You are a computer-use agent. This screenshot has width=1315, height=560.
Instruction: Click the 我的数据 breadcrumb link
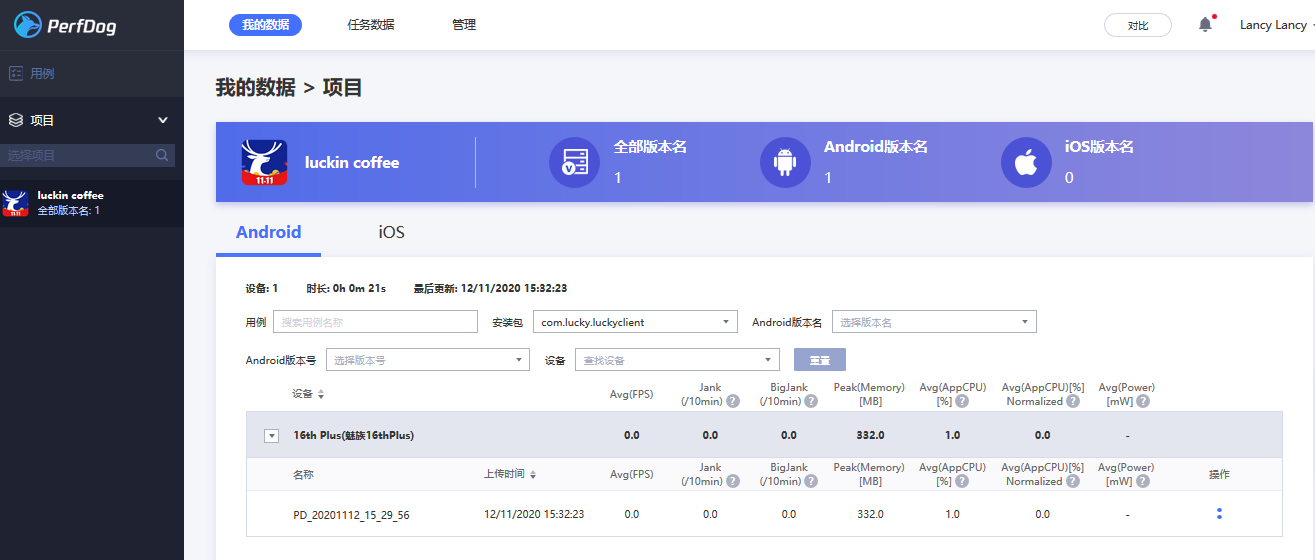coord(256,88)
